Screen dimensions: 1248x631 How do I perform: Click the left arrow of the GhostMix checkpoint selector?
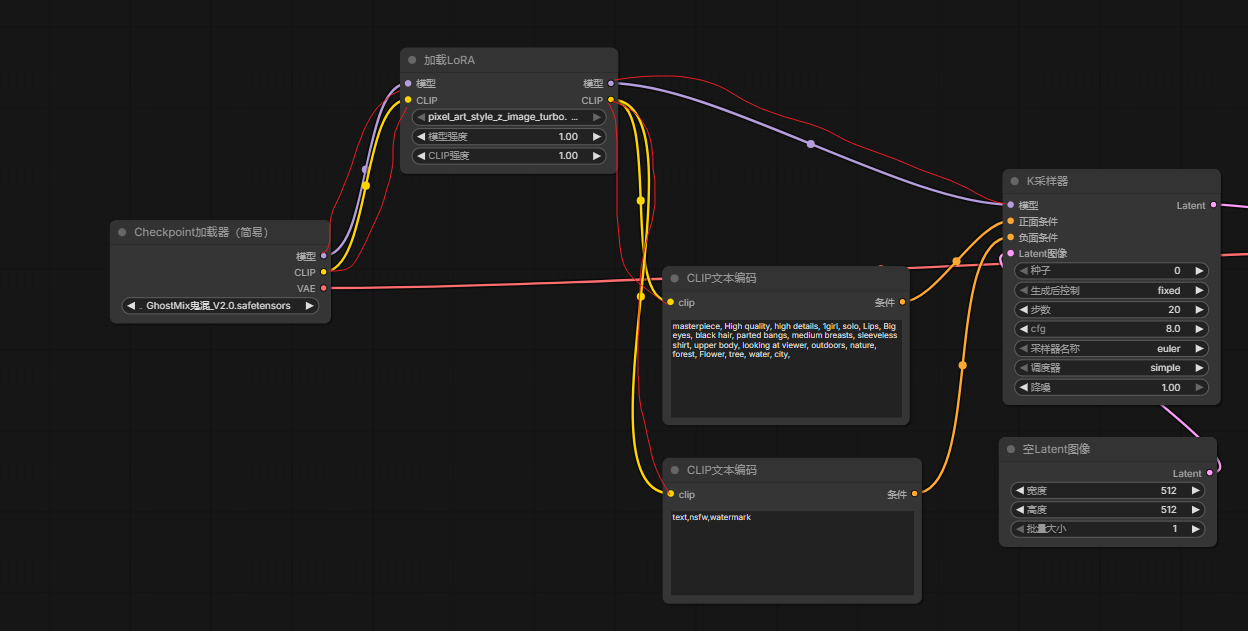(x=131, y=306)
